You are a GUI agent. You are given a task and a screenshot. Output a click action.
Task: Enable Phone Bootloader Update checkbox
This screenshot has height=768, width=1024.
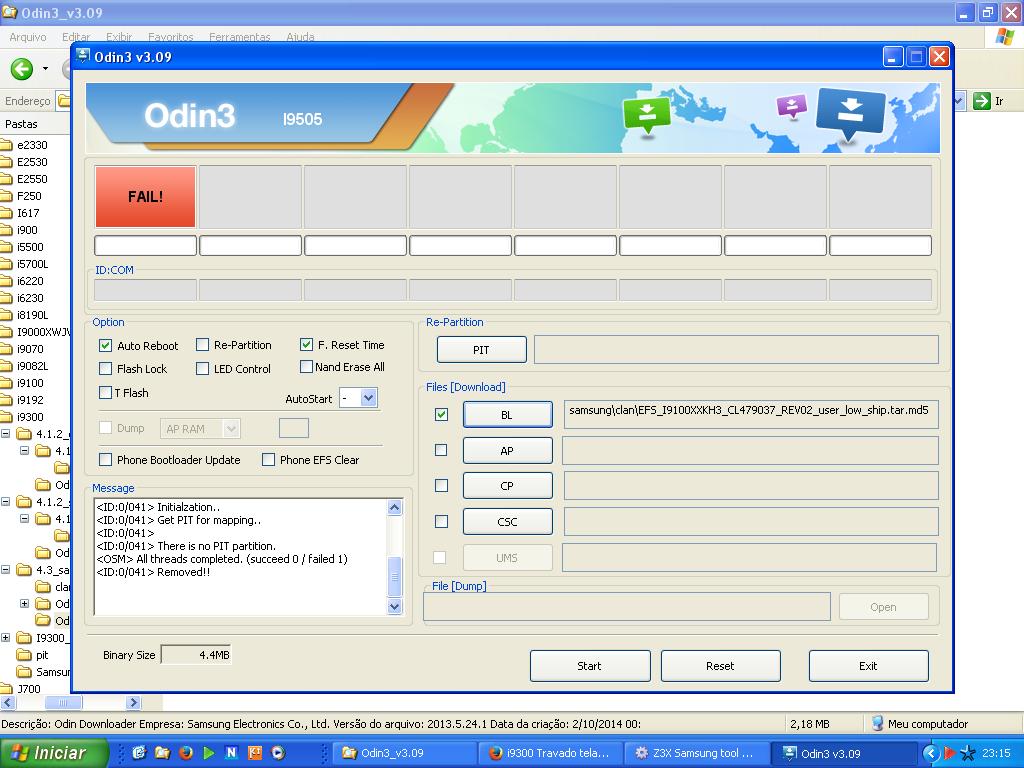[x=105, y=459]
